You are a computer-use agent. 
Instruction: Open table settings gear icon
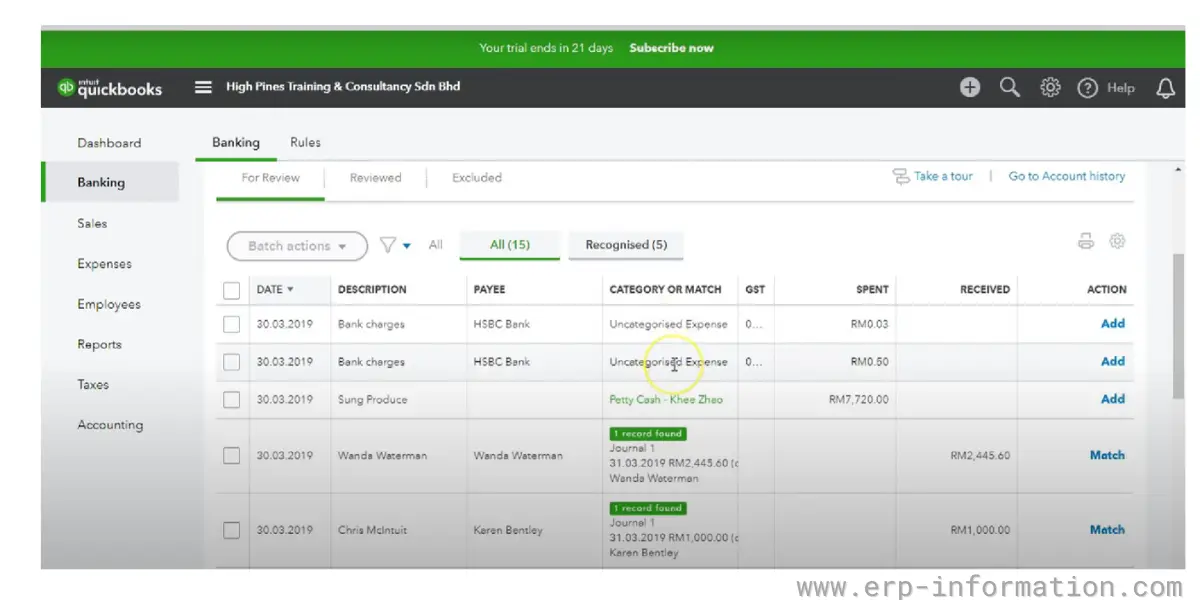(1118, 241)
